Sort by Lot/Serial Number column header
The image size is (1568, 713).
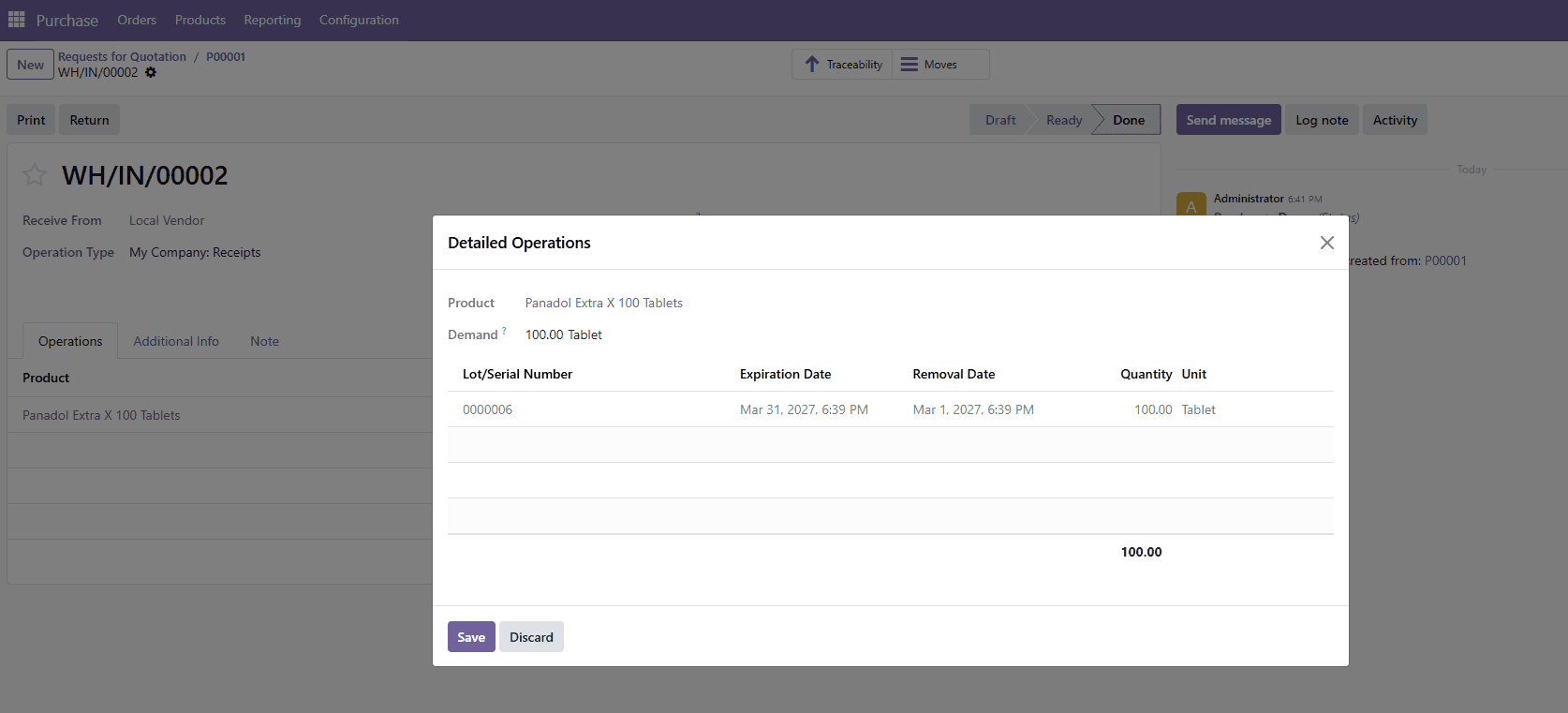[517, 374]
